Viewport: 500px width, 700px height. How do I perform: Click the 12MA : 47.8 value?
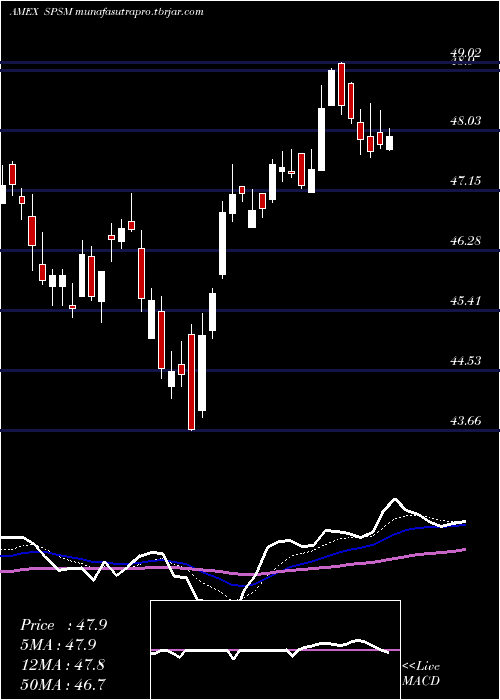[x=62, y=664]
